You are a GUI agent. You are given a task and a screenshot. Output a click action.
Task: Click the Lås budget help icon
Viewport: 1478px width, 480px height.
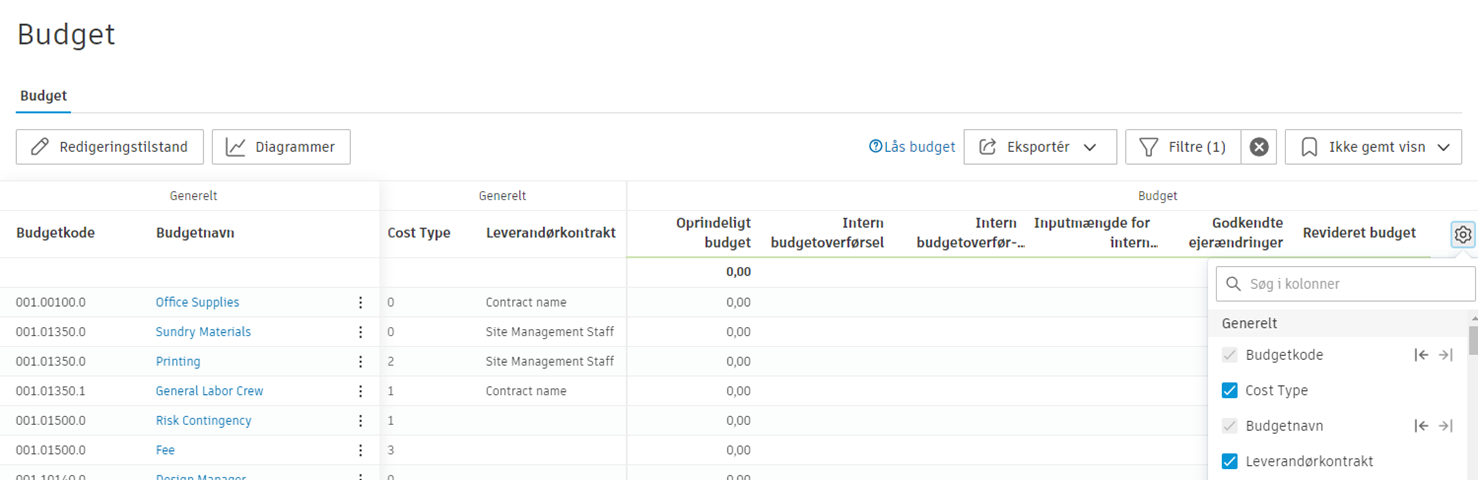click(876, 147)
